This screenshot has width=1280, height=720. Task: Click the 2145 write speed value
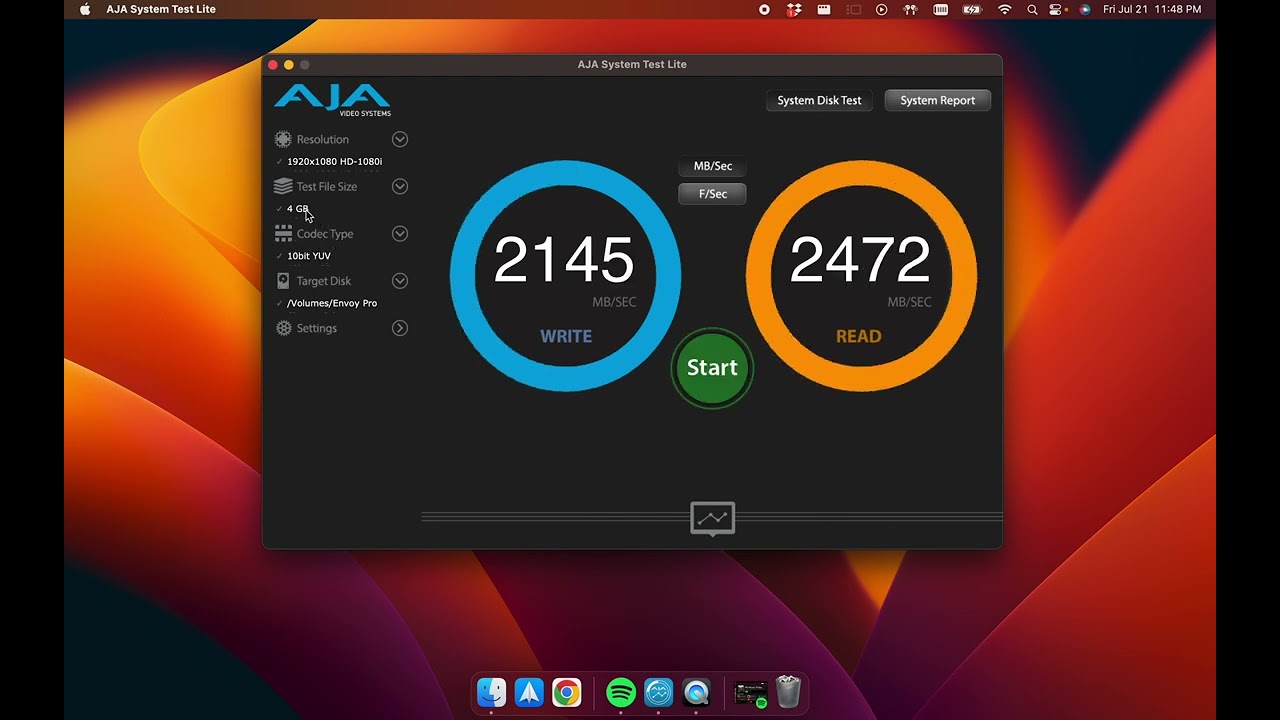pos(564,260)
